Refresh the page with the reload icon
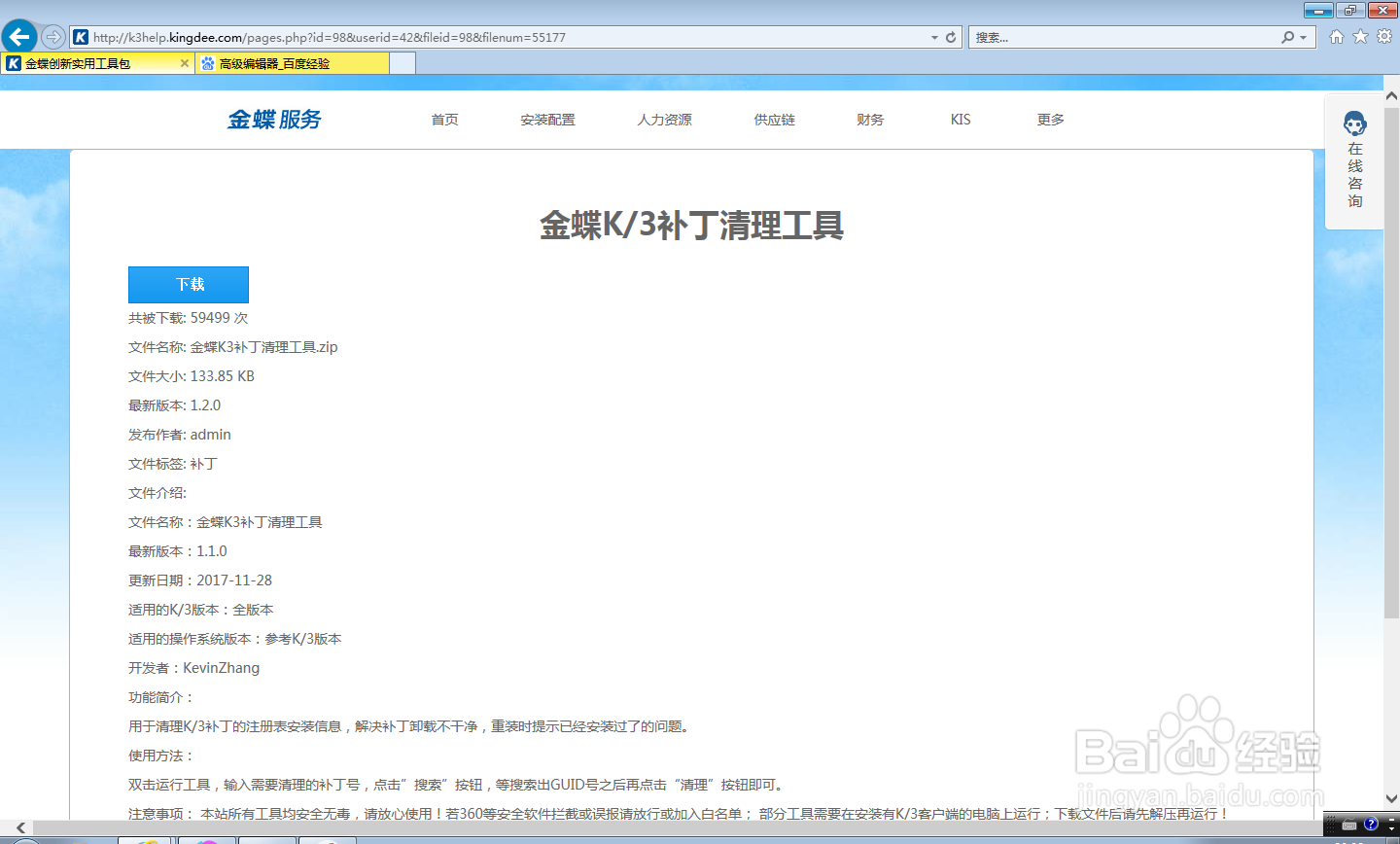This screenshot has width=1400, height=844. click(x=951, y=37)
